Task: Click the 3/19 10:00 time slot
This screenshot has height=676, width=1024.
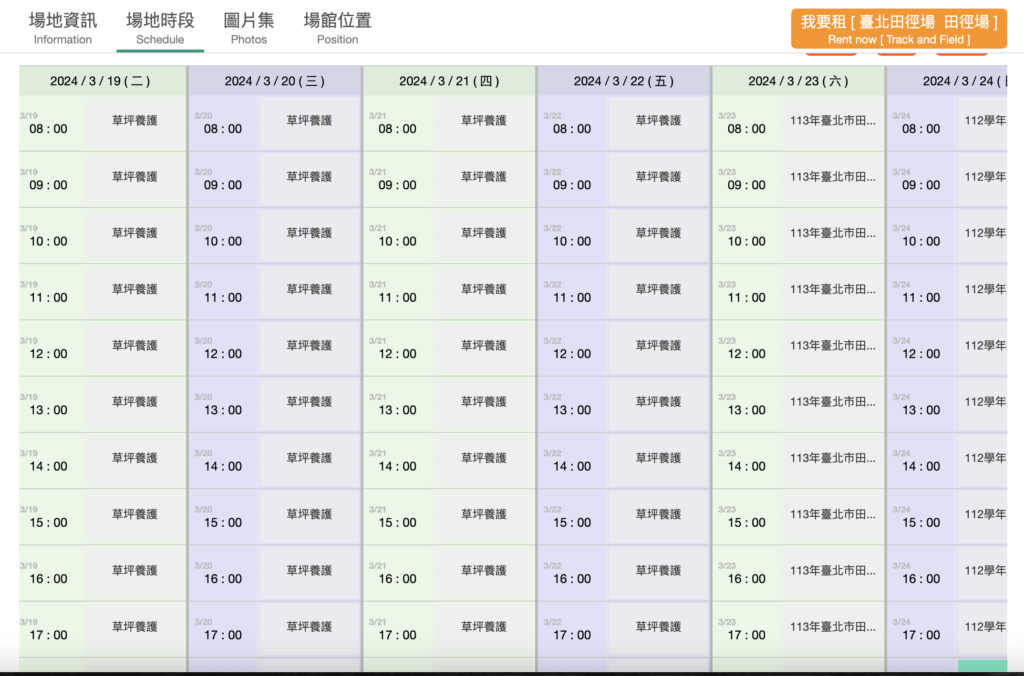Action: [x=51, y=236]
